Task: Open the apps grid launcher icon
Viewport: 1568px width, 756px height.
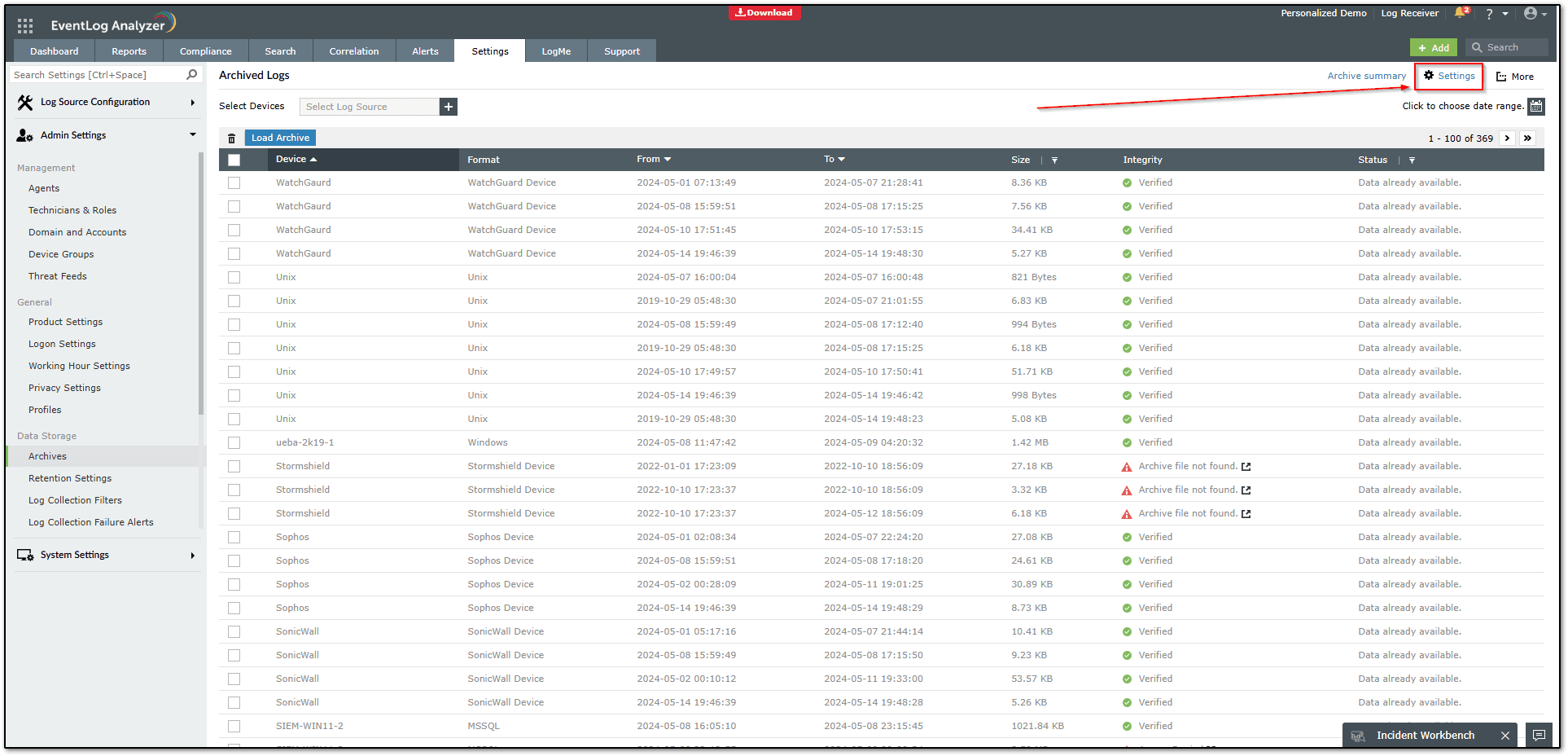Action: tap(25, 25)
